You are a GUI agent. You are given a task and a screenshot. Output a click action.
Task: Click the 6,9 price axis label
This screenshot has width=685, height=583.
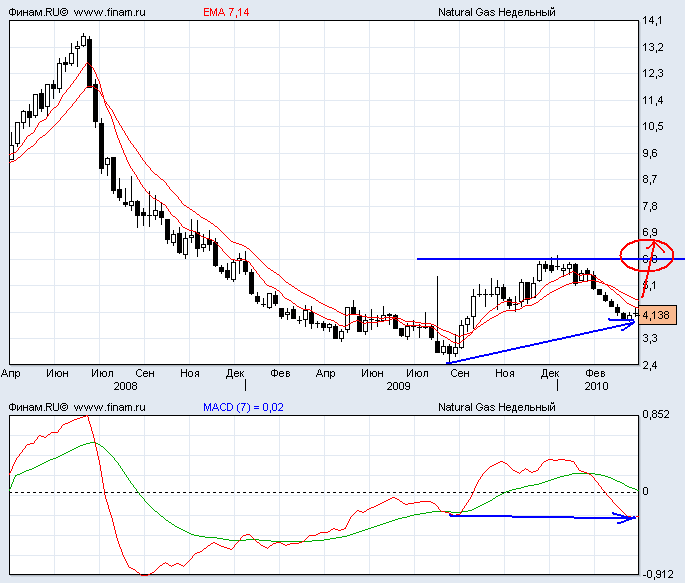click(x=650, y=232)
